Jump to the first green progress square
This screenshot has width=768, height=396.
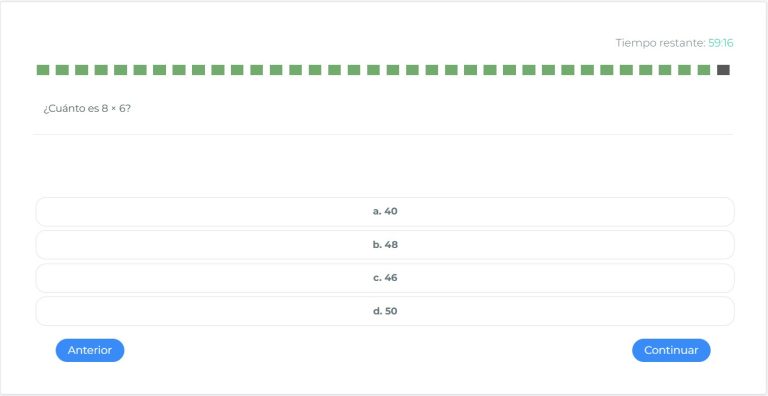click(x=43, y=70)
